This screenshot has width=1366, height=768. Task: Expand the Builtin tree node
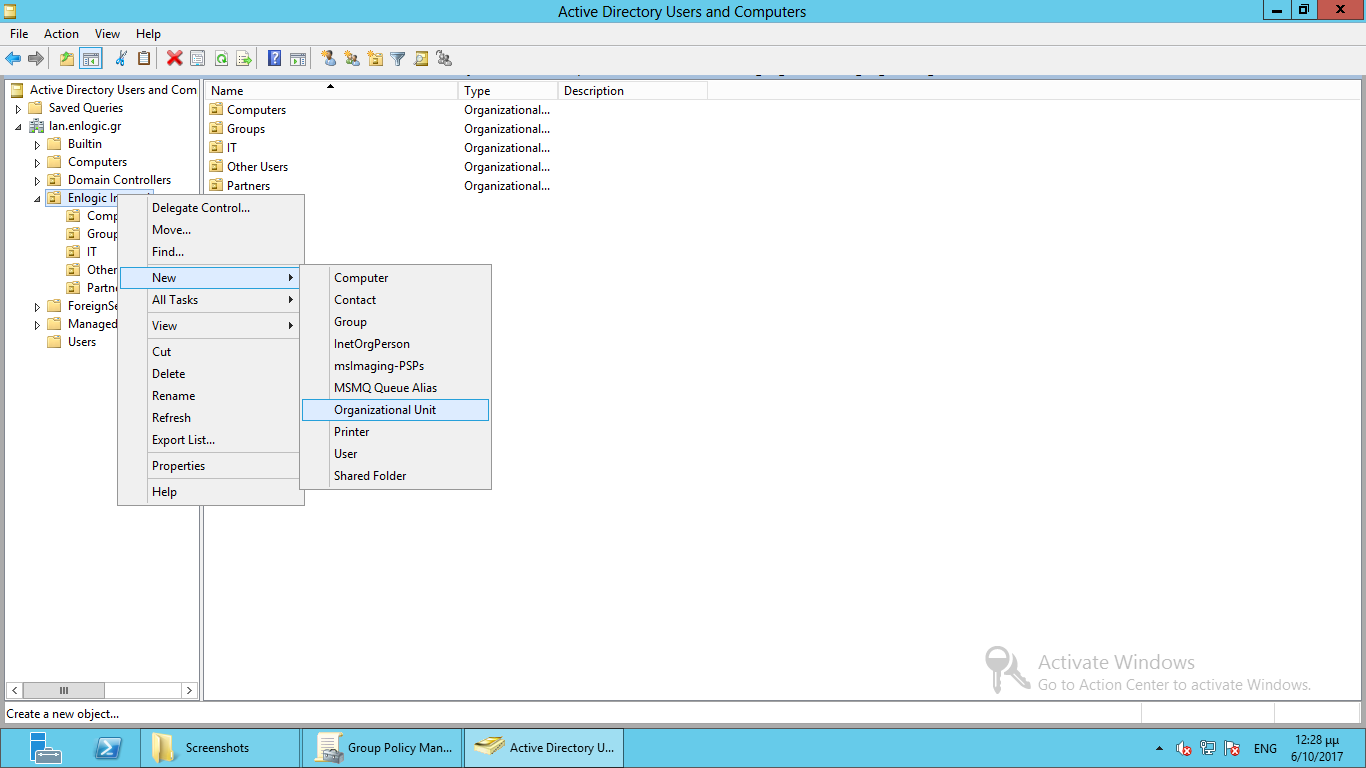coord(37,144)
